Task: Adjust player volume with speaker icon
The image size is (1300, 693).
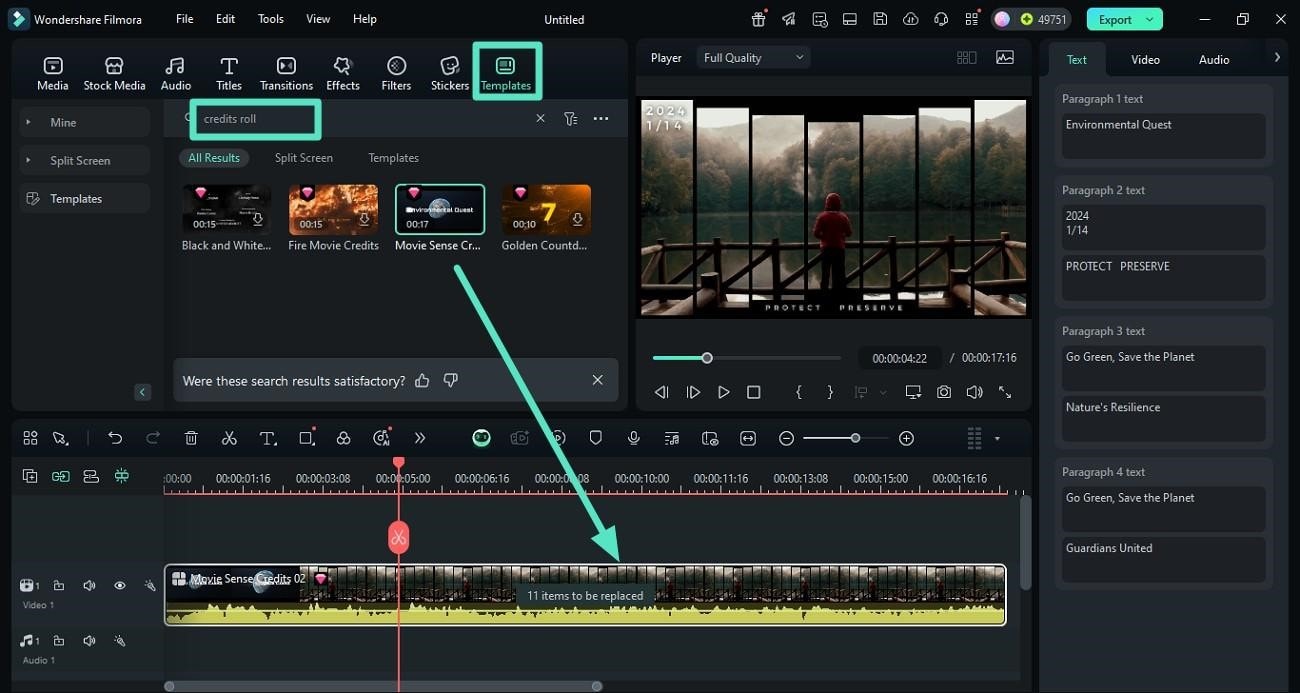Action: click(974, 393)
